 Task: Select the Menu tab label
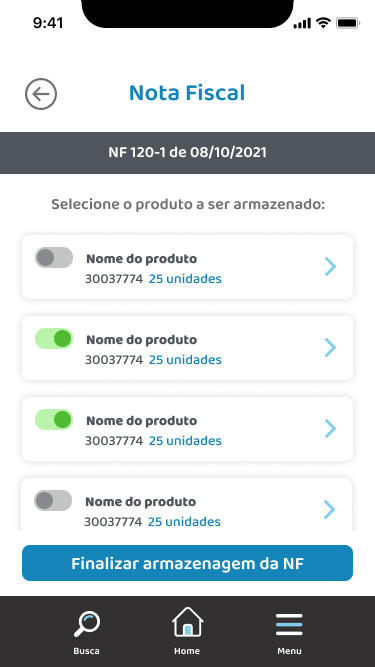coord(290,651)
